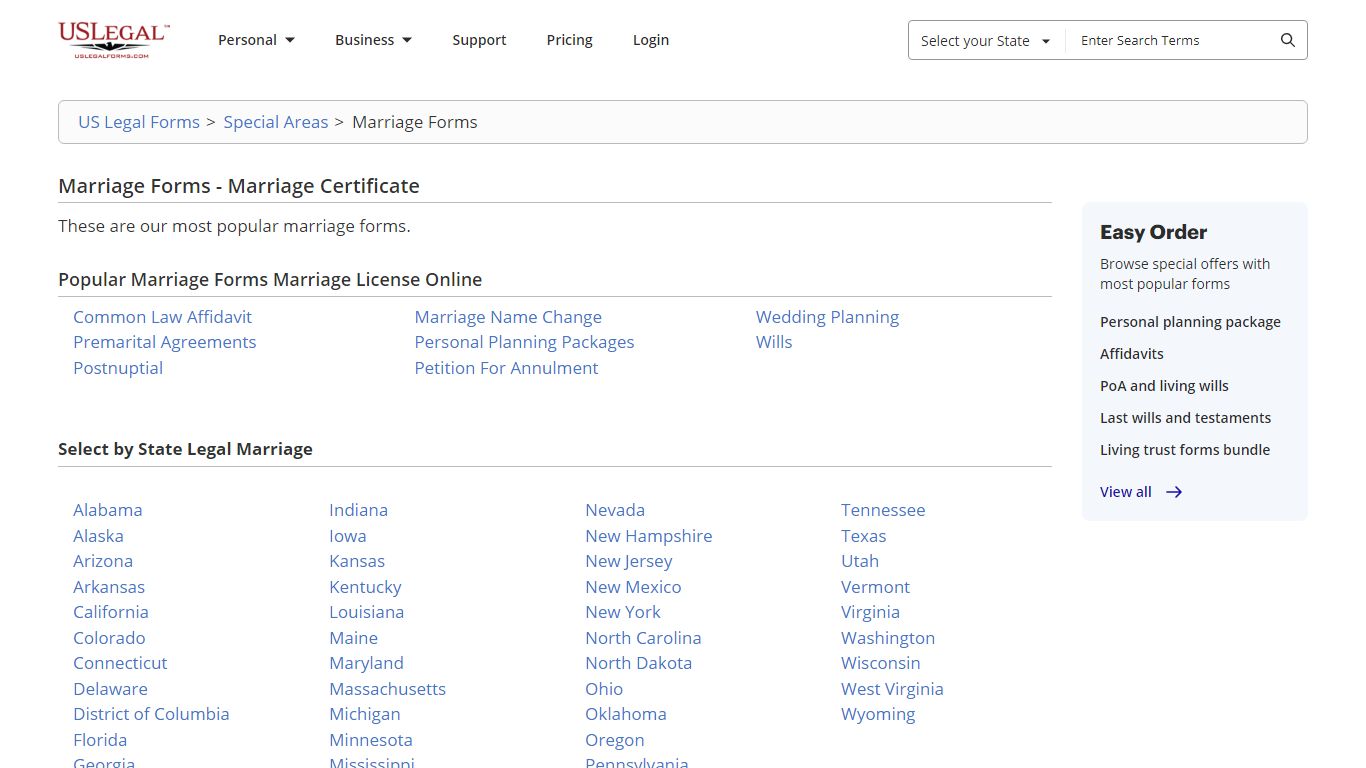Choose Colorado from state list
This screenshot has height=768, width=1366.
click(x=109, y=638)
